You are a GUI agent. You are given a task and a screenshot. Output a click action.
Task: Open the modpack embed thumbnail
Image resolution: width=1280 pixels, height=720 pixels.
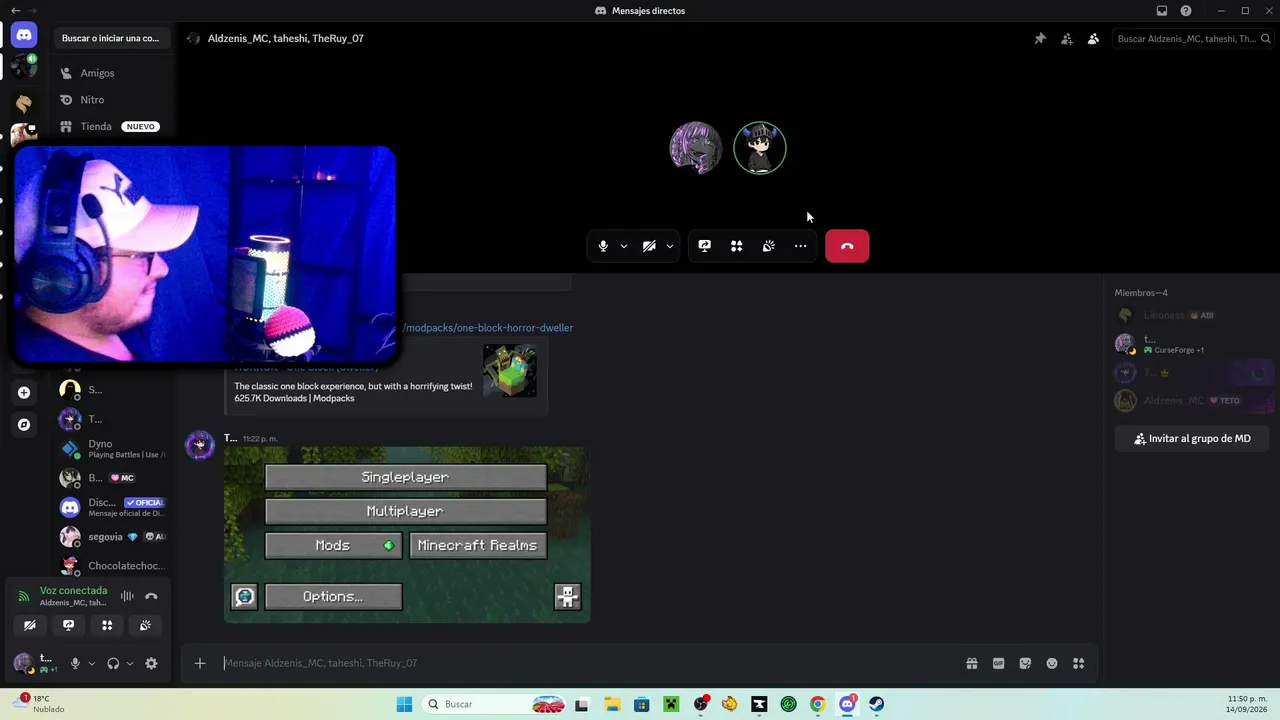tap(510, 371)
